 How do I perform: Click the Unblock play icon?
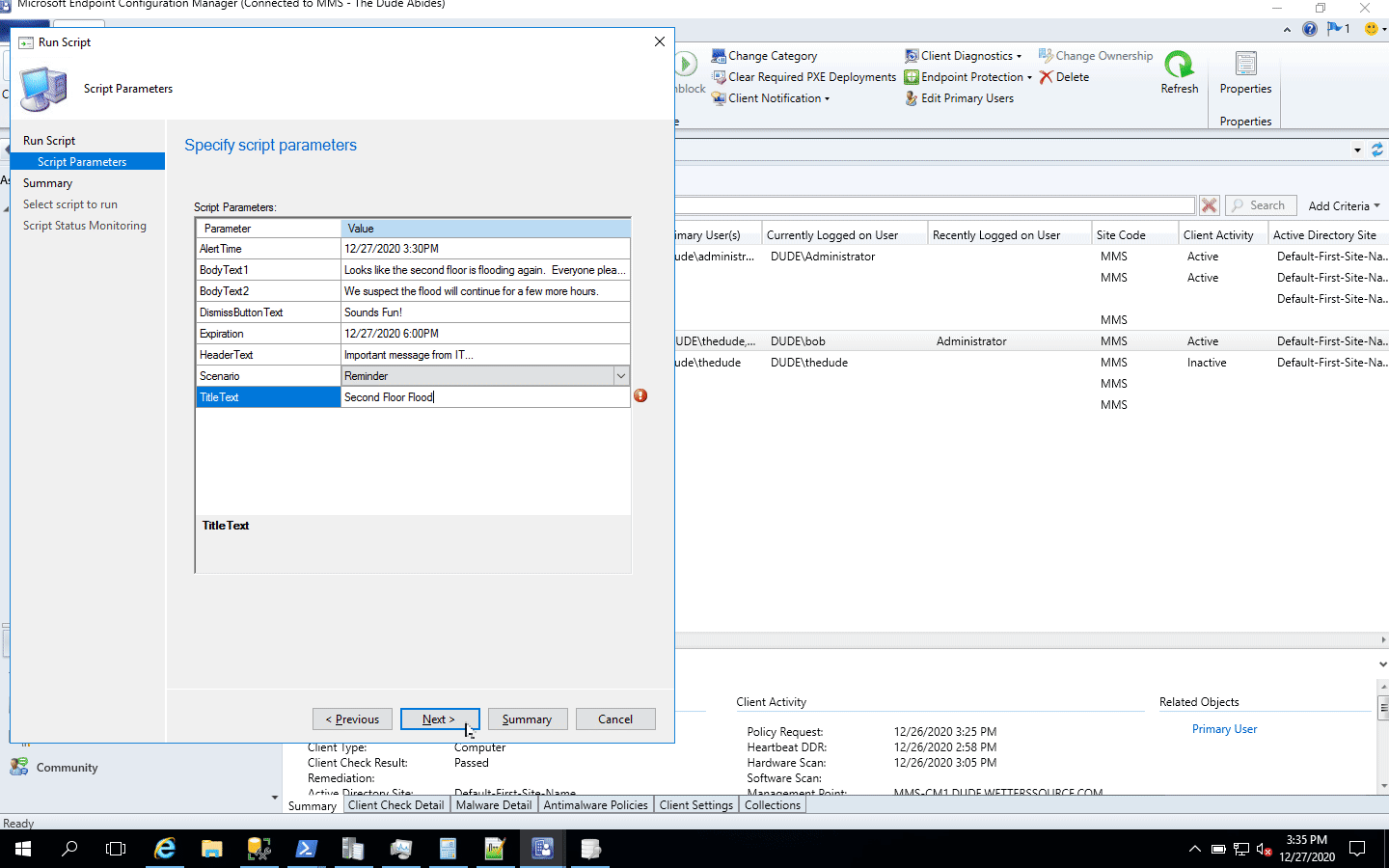click(x=686, y=65)
